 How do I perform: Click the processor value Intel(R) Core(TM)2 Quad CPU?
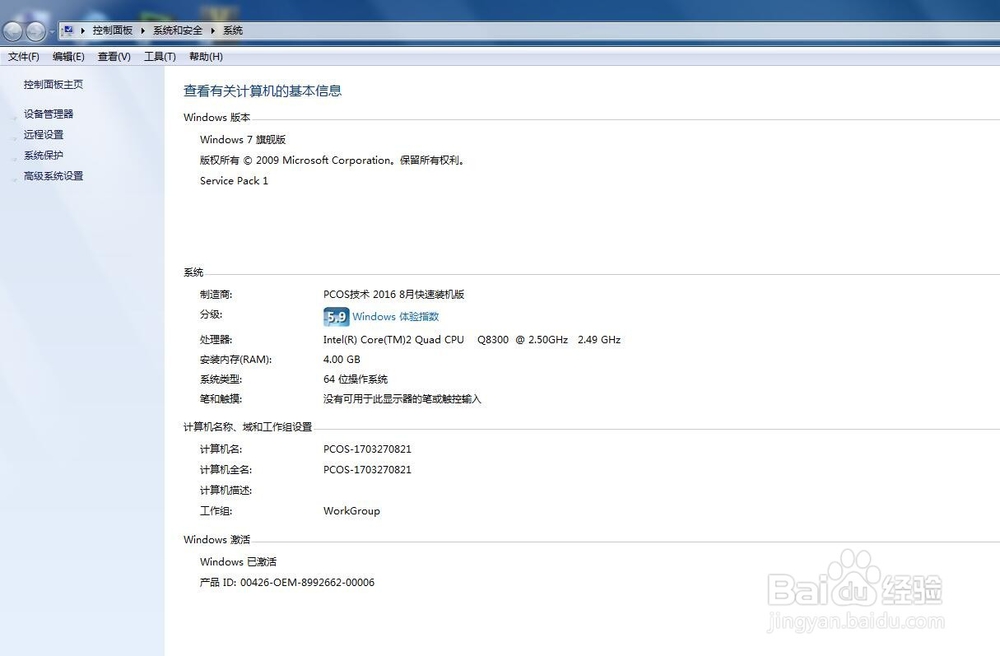click(x=472, y=340)
